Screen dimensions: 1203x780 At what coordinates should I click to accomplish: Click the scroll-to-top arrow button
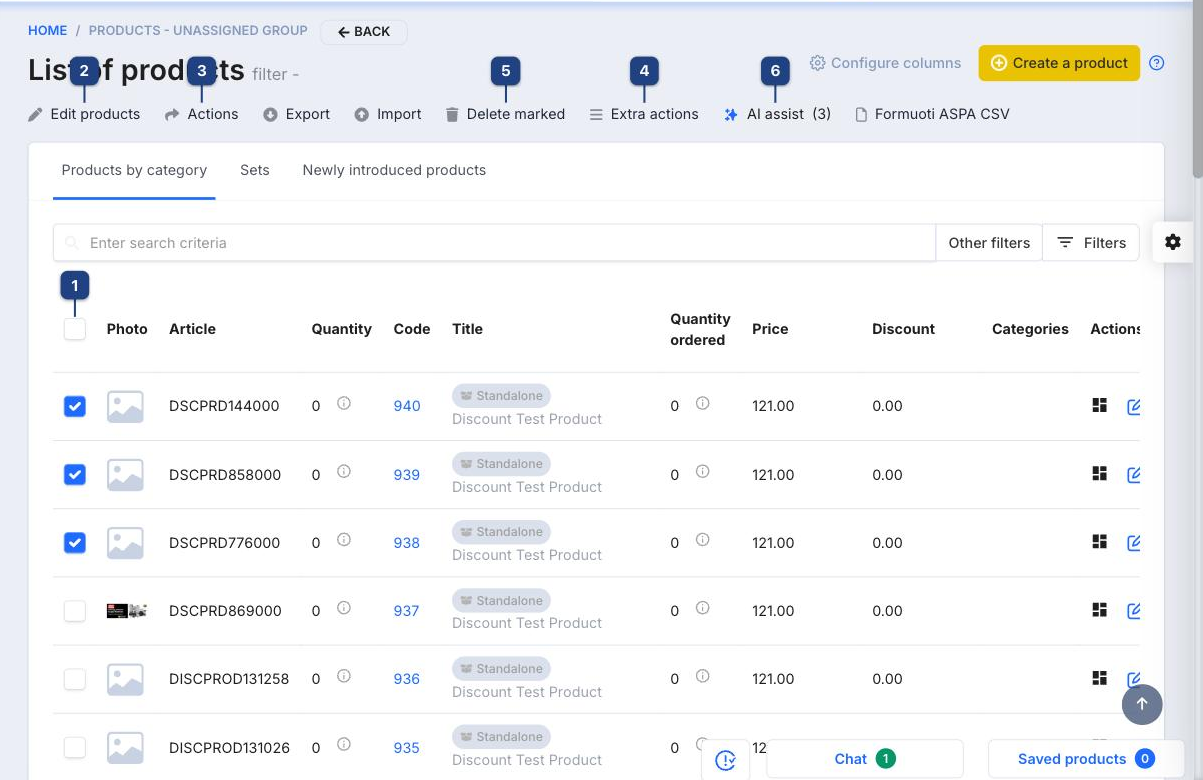tap(1142, 704)
